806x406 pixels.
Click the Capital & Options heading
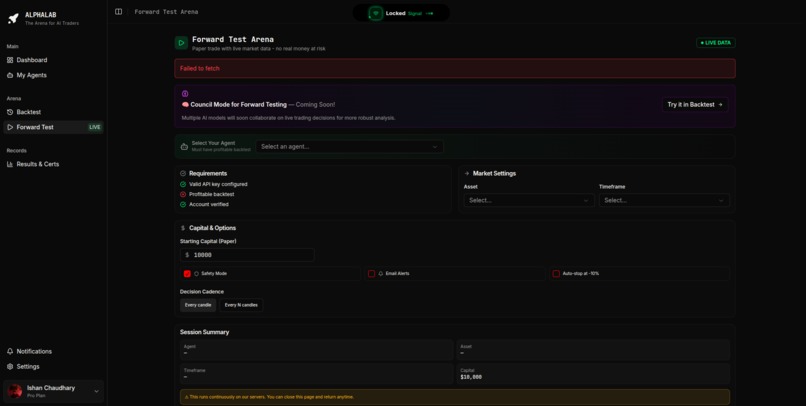coord(212,228)
